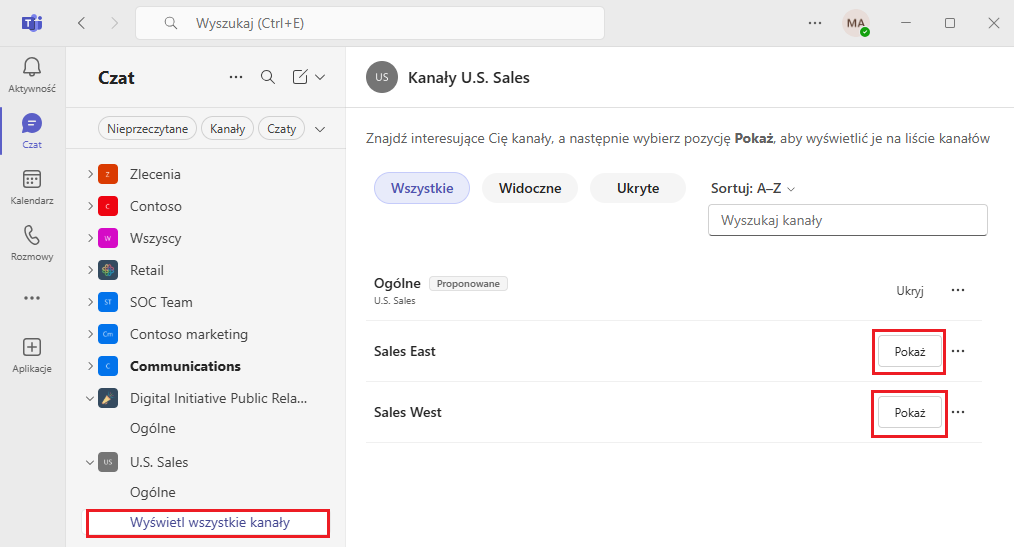Expand the SOC Team
This screenshot has width=1014, height=547.
tap(90, 302)
